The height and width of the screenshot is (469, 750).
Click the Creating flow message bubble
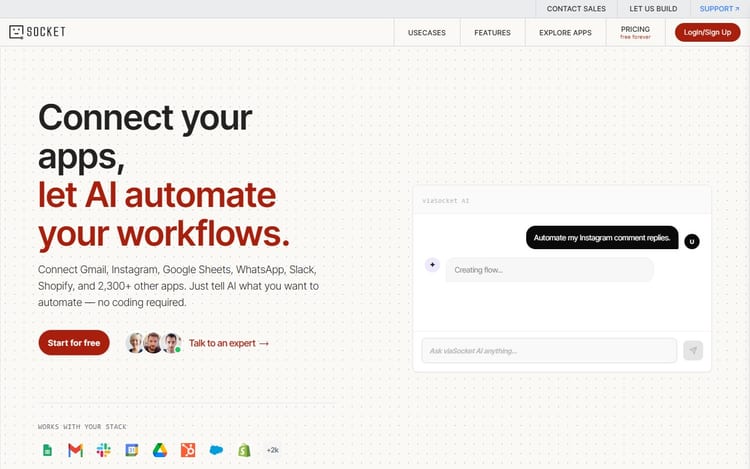click(550, 270)
